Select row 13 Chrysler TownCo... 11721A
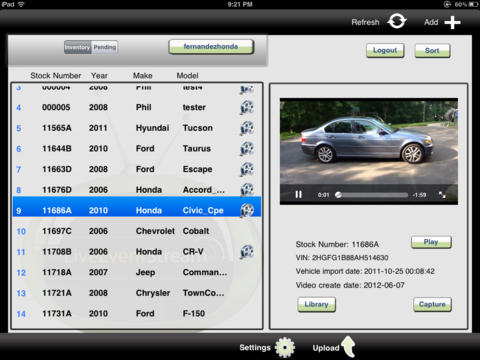This screenshot has width=480, height=360. [137, 293]
